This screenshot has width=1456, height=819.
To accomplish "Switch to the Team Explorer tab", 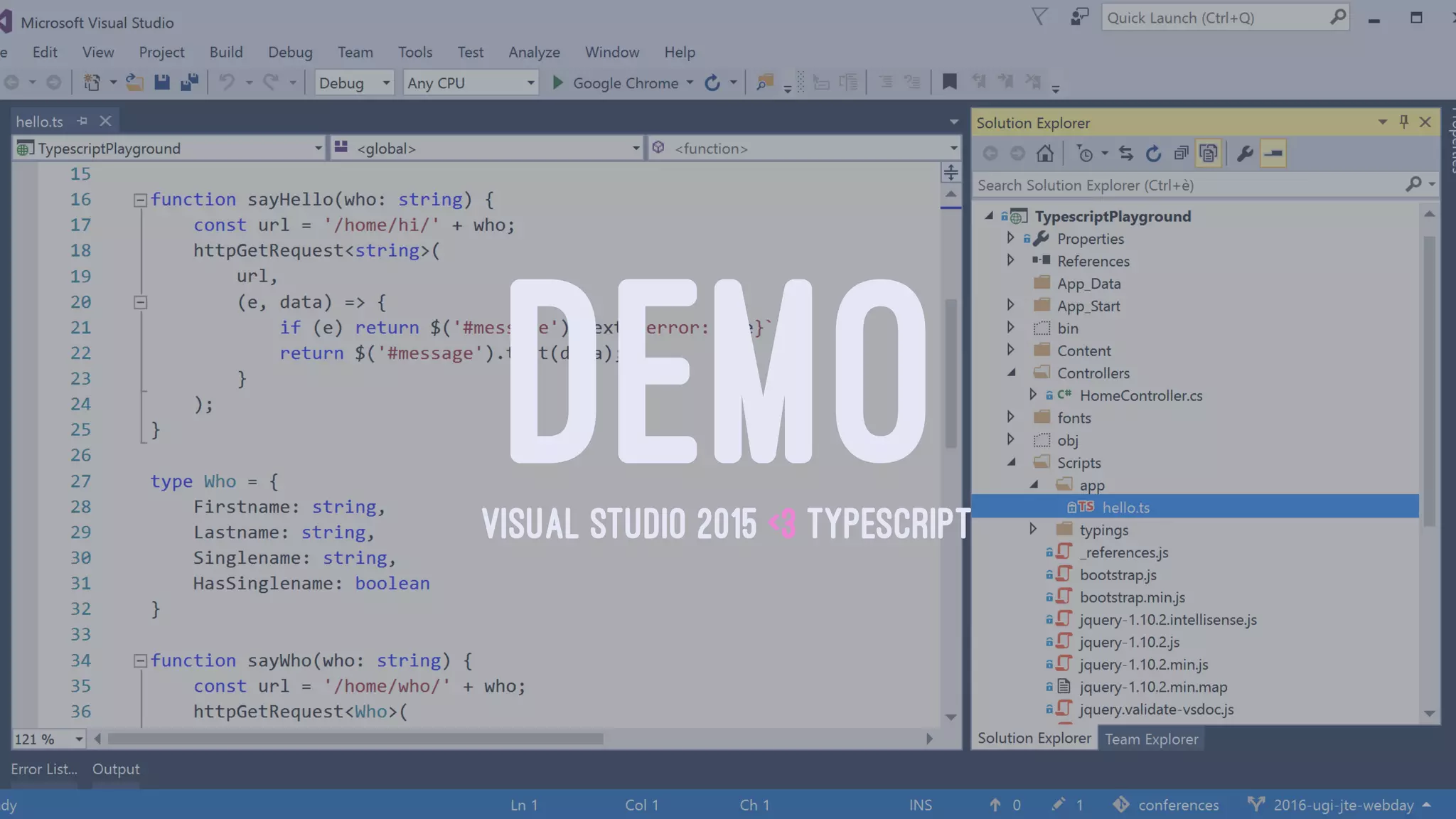I will pyautogui.click(x=1151, y=739).
